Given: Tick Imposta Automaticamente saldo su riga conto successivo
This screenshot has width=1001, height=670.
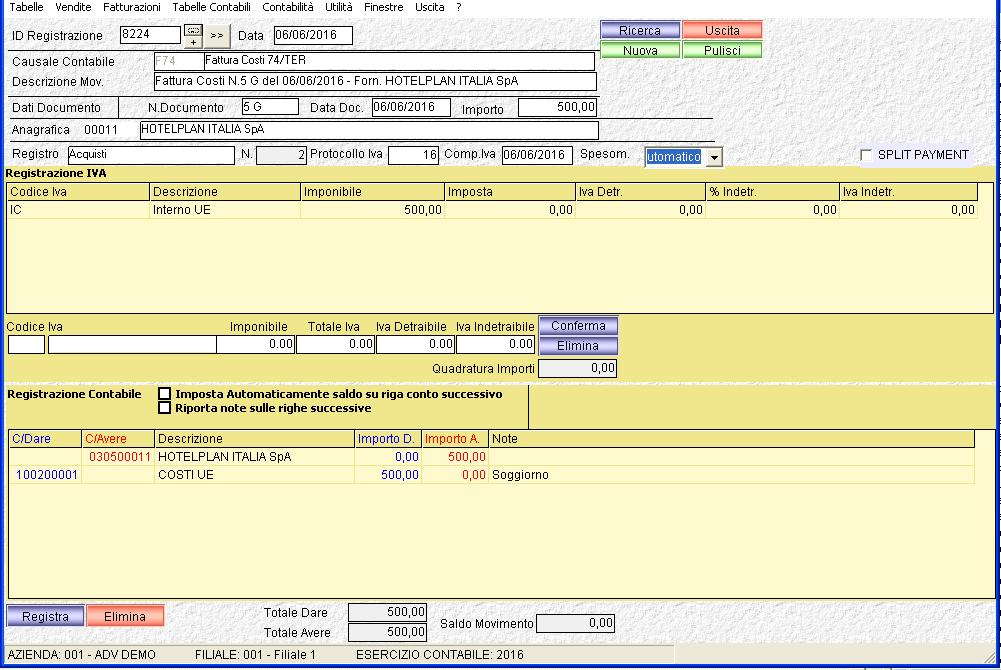Looking at the screenshot, I should pos(165,394).
